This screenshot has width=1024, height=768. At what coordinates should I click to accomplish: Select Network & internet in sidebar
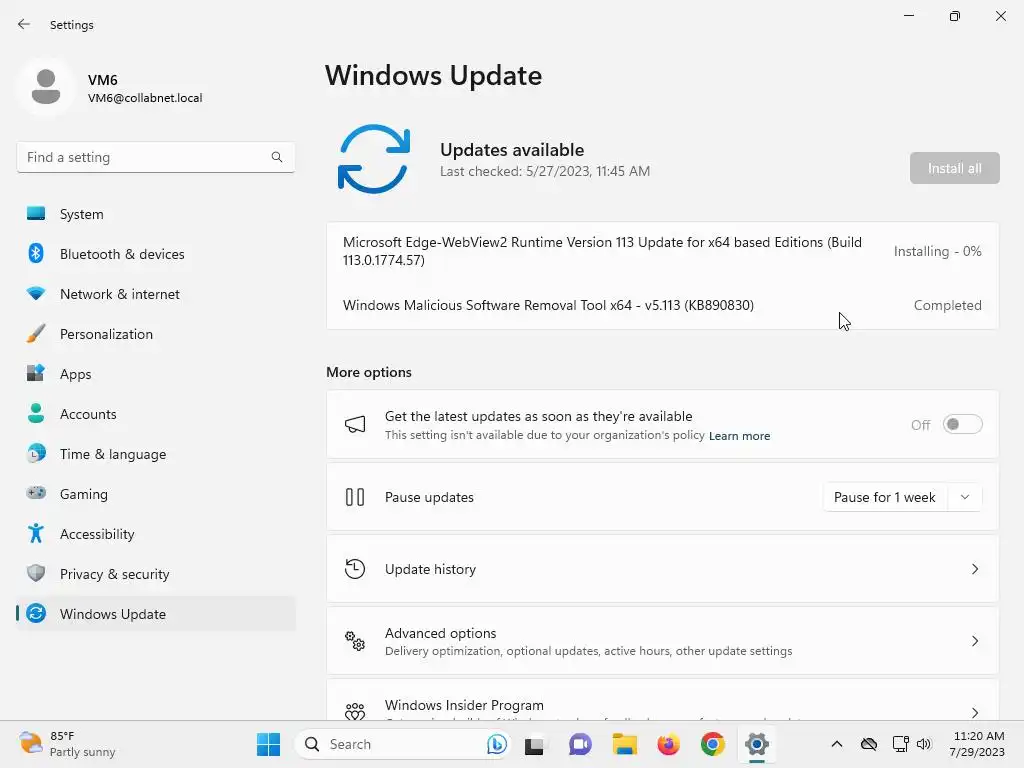pyautogui.click(x=156, y=294)
